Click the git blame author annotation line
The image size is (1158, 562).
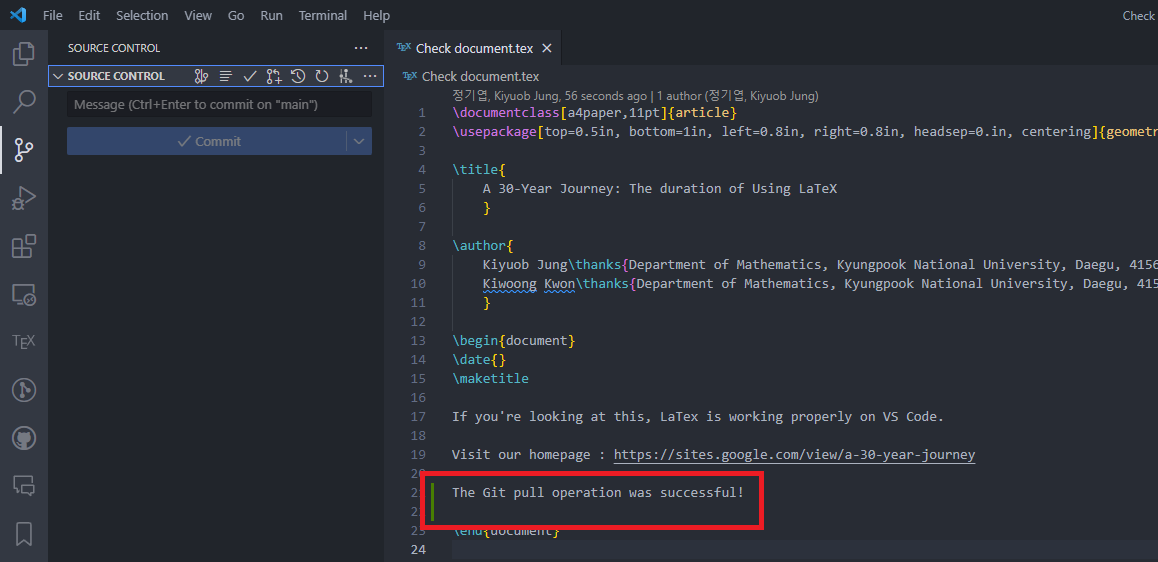coord(635,95)
